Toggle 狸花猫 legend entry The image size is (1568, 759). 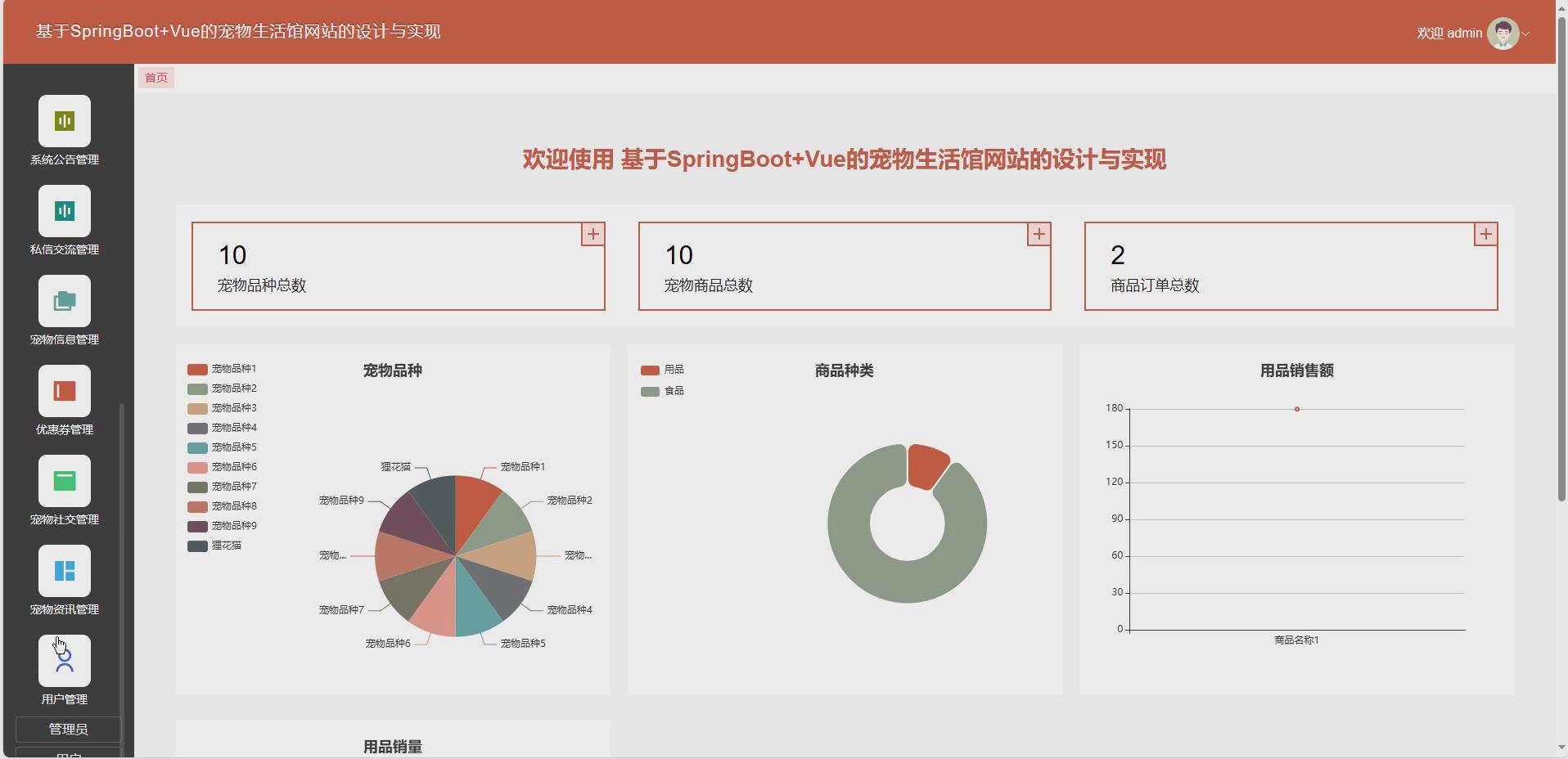pos(214,546)
